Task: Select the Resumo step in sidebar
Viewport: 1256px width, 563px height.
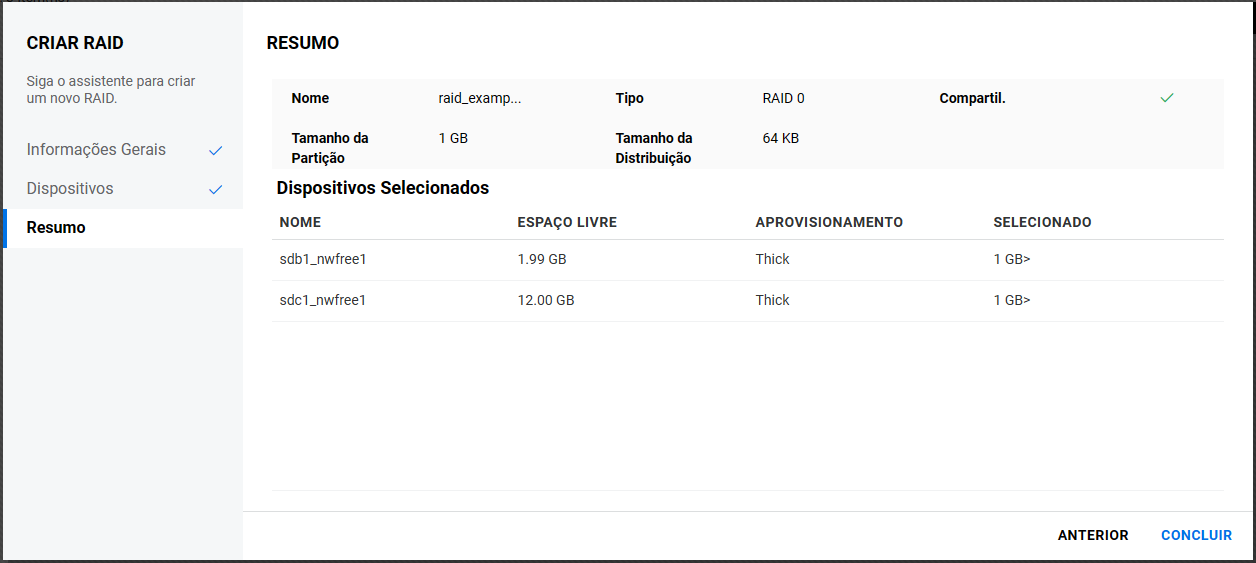Action: pos(56,228)
